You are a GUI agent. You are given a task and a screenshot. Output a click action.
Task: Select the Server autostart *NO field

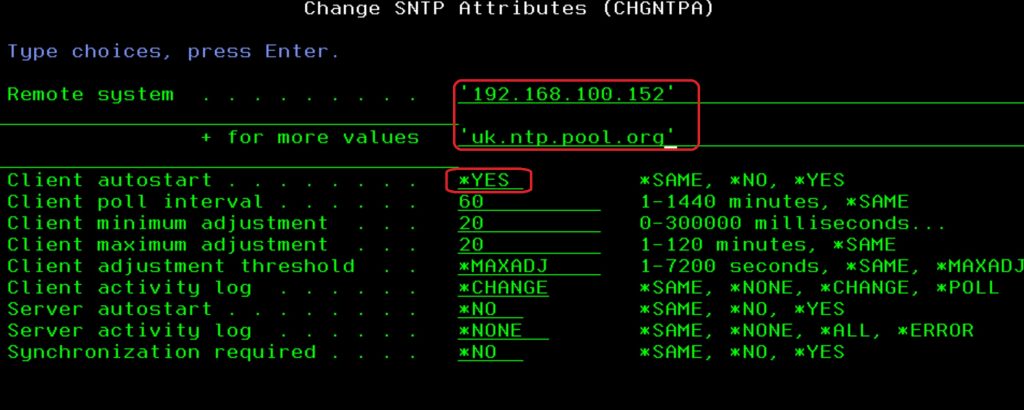[478, 310]
